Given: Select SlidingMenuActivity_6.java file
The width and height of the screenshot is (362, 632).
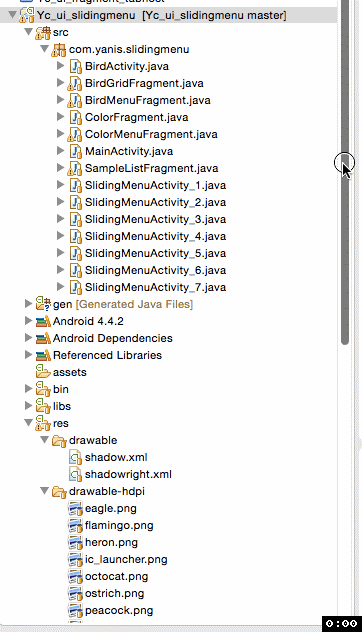Looking at the screenshot, I should 155,270.
